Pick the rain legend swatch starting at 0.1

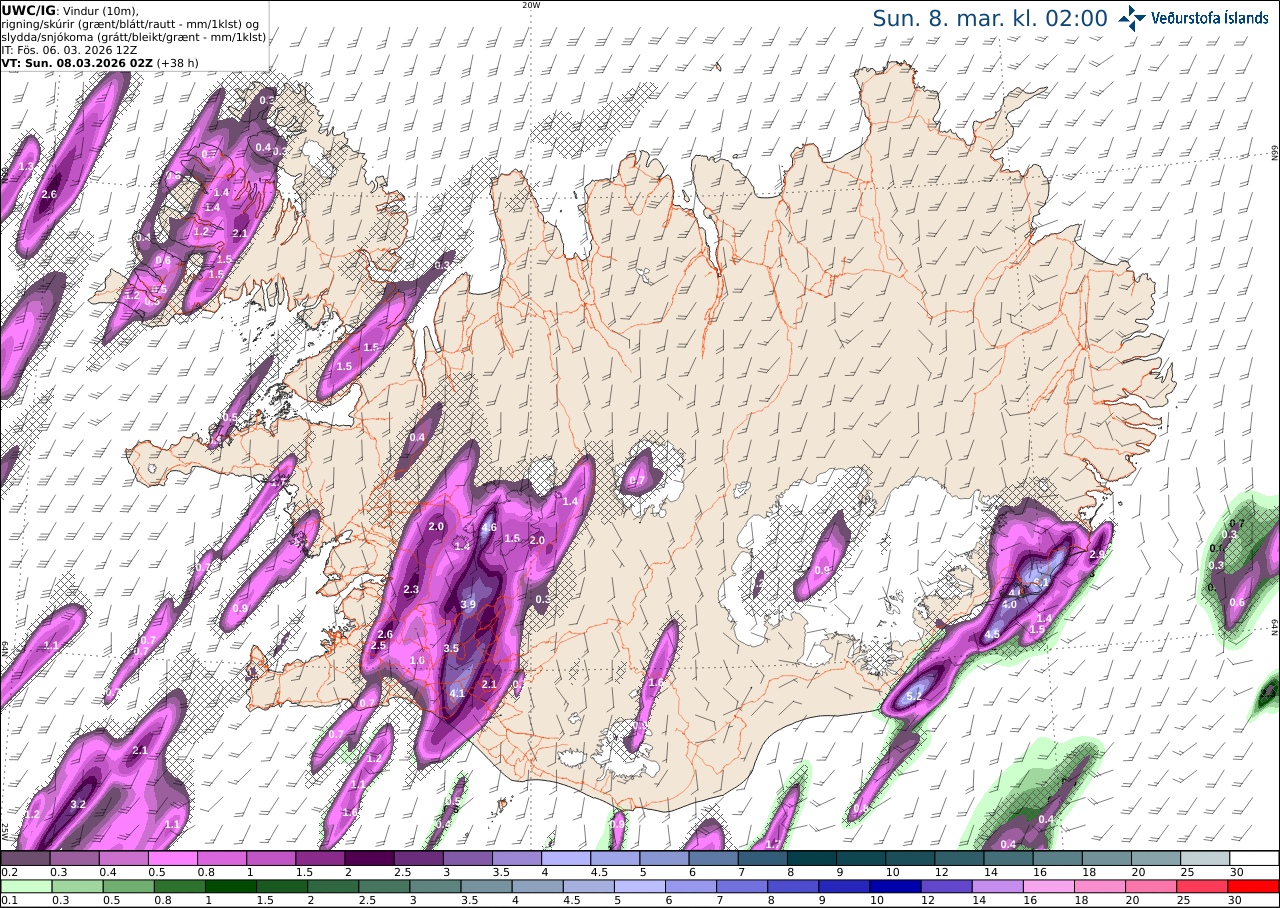pos(25,886)
